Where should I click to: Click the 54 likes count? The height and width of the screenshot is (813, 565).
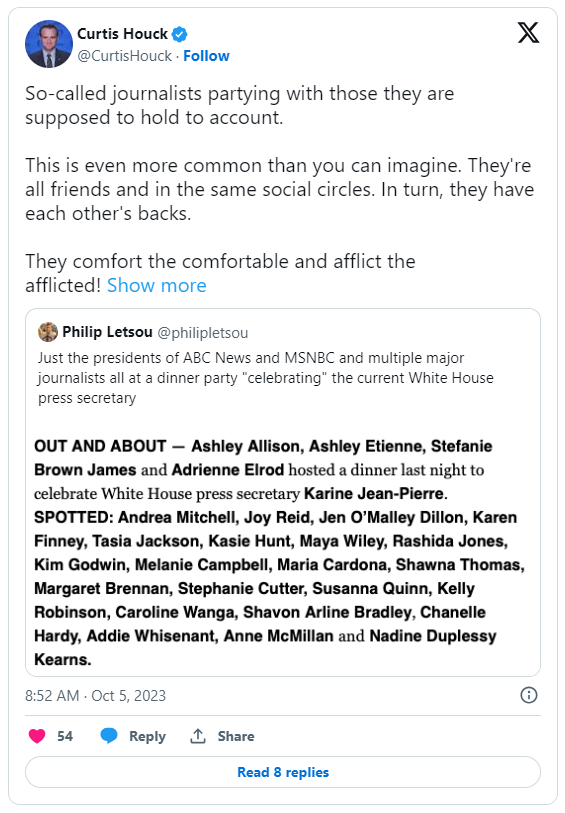65,736
